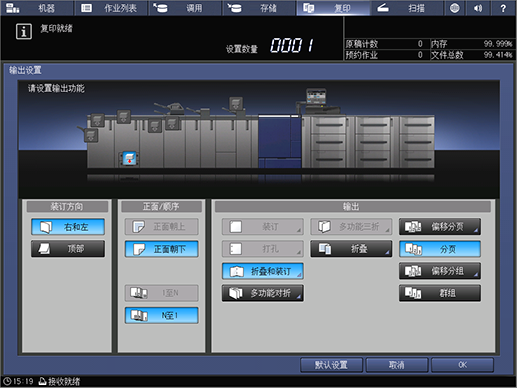
Task: Open the 打孔 punch options
Action: (x=263, y=249)
